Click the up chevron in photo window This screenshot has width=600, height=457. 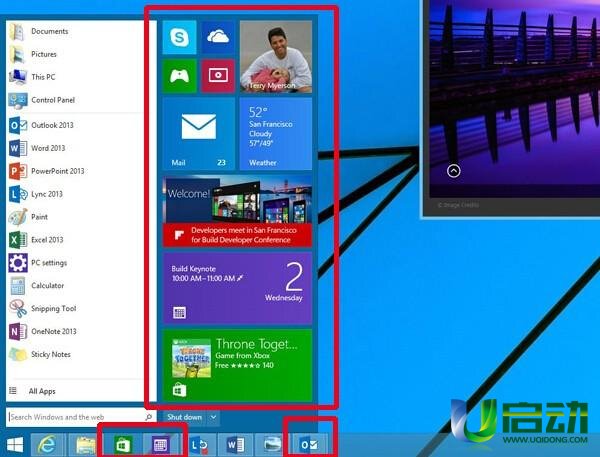tap(453, 171)
